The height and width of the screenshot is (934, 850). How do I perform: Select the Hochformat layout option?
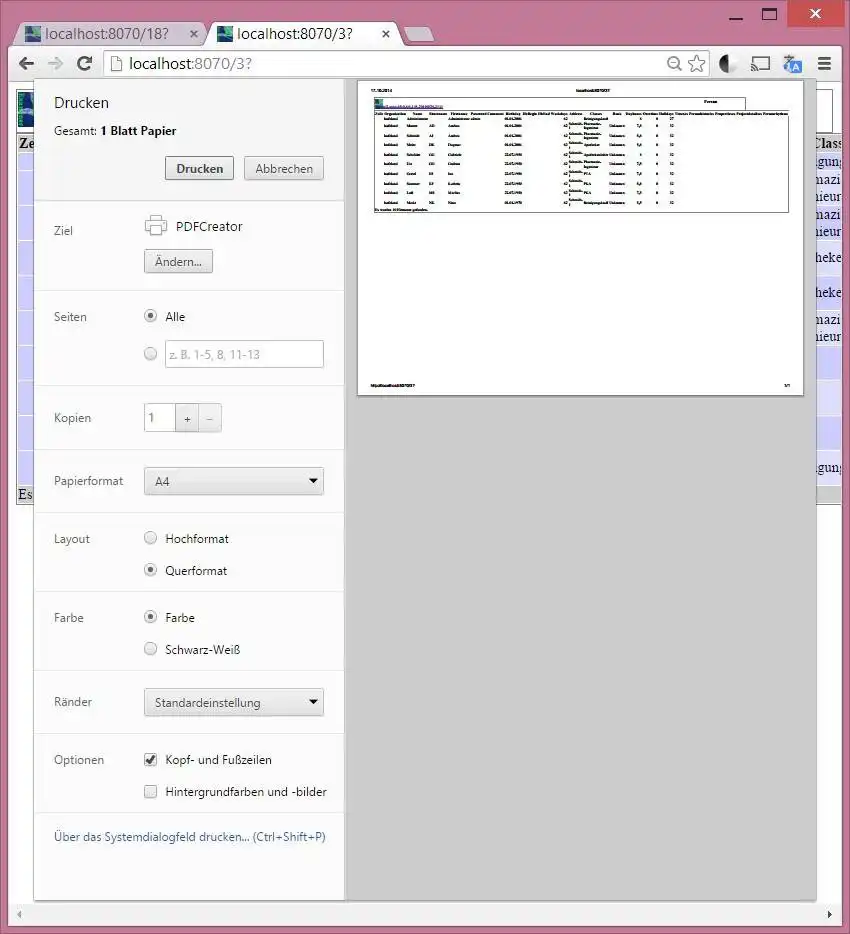point(151,538)
